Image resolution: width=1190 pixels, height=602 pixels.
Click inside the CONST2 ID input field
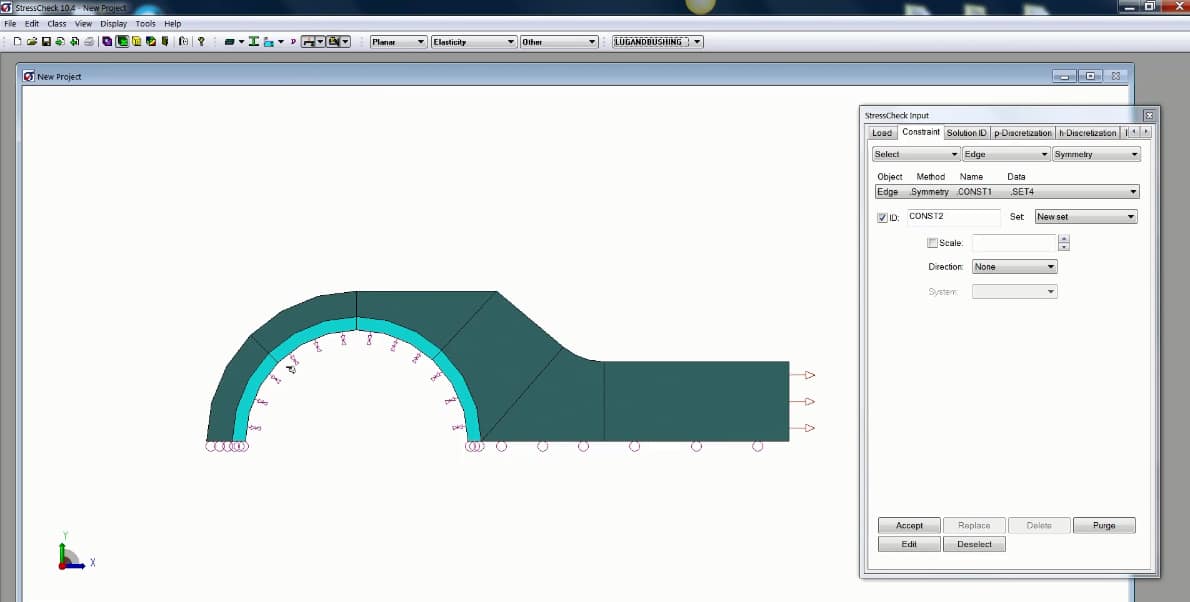[x=952, y=217]
